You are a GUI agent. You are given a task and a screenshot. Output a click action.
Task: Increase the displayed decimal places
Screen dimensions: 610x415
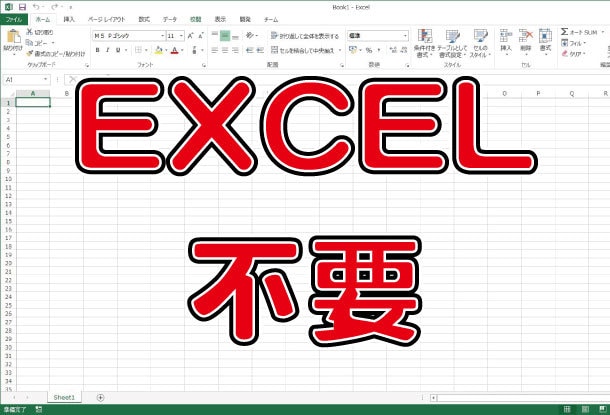[393, 50]
